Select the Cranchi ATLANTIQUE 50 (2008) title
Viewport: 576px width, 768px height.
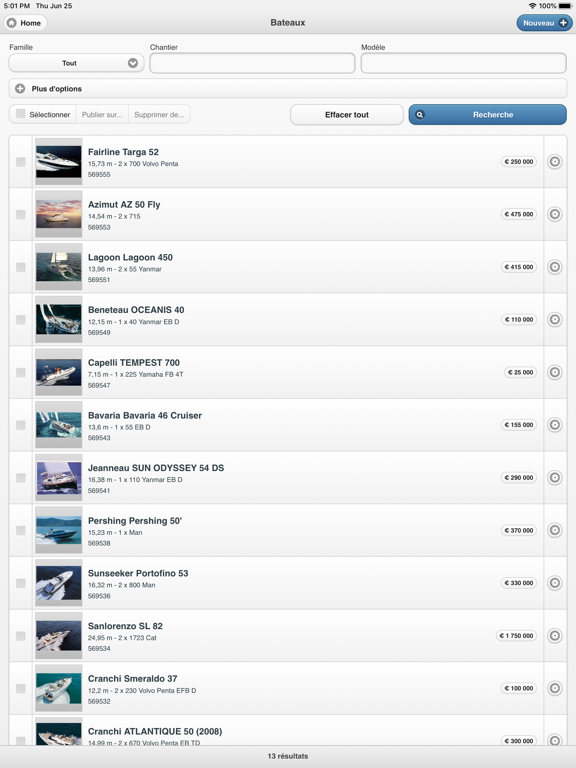coord(155,731)
